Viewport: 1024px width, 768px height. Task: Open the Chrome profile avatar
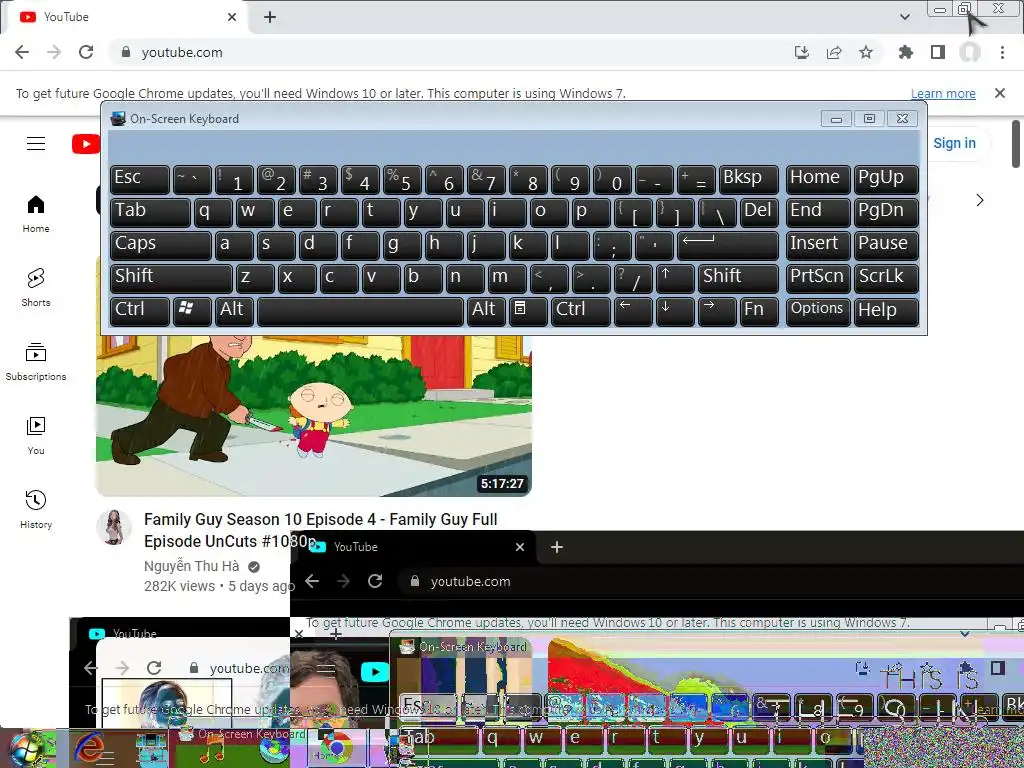pos(970,52)
